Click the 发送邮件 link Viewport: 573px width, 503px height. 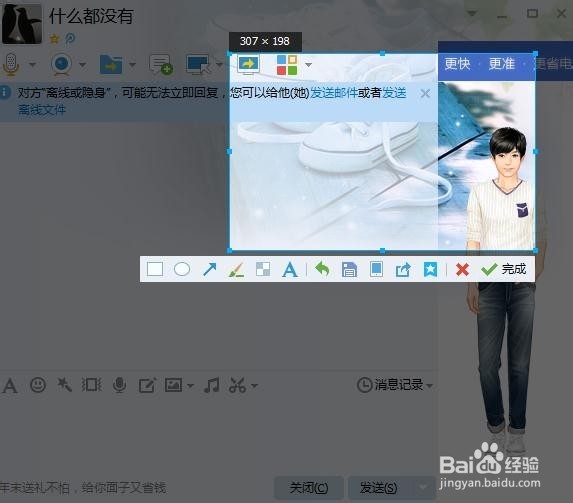[x=334, y=93]
